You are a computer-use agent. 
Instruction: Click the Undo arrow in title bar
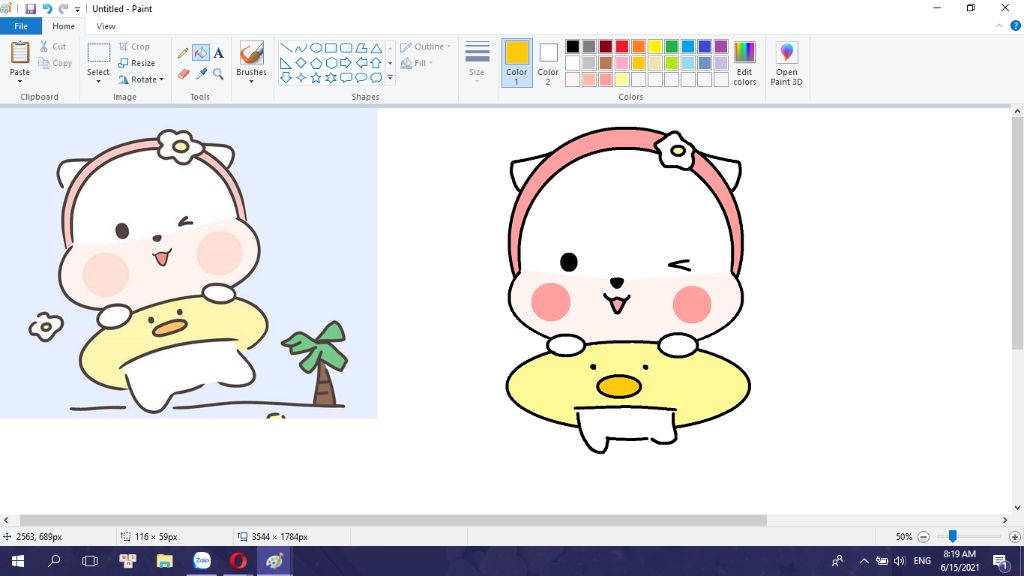click(47, 8)
